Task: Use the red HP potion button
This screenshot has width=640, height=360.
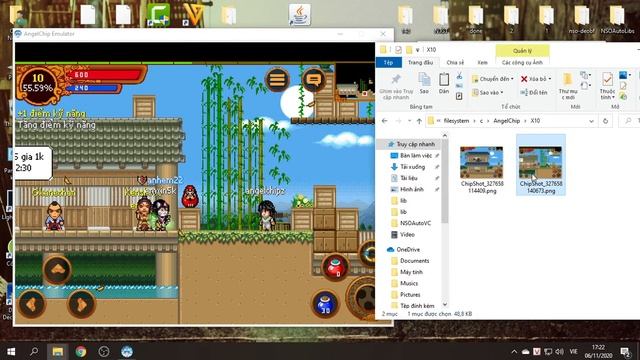Action: pos(335,267)
